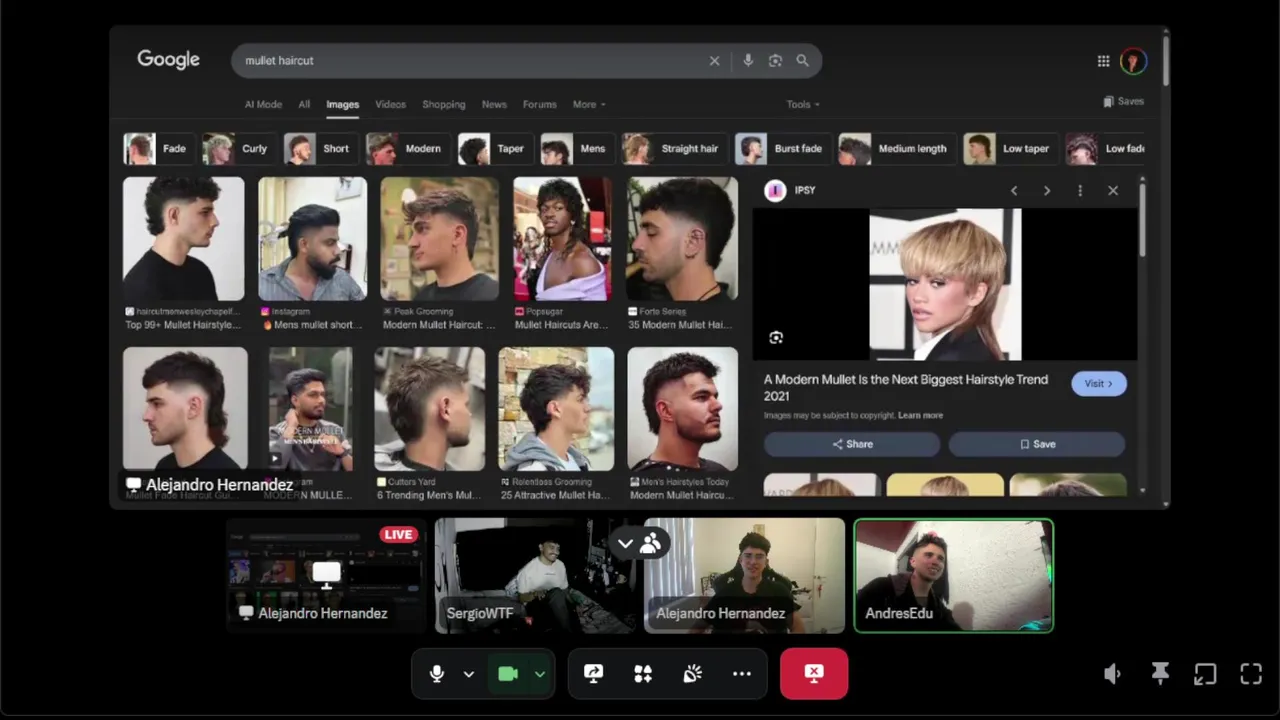Click the Save button in preview panel

(1037, 444)
